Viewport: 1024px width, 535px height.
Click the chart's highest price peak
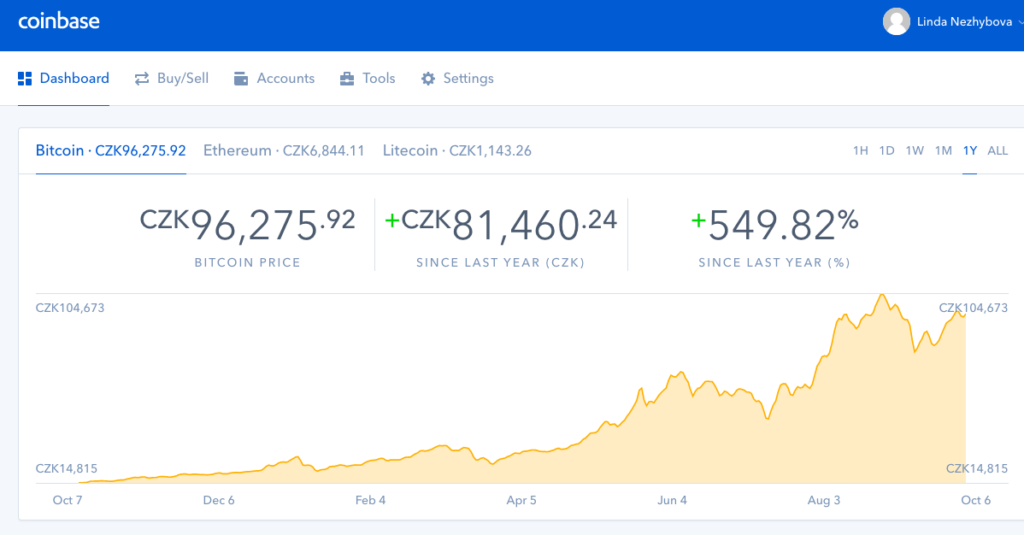click(882, 295)
